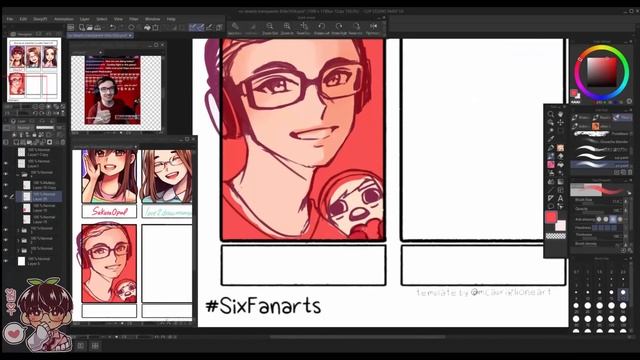640x360 pixels.
Task: Select the Frame border tool icon
Action: pyautogui.click(x=560, y=190)
